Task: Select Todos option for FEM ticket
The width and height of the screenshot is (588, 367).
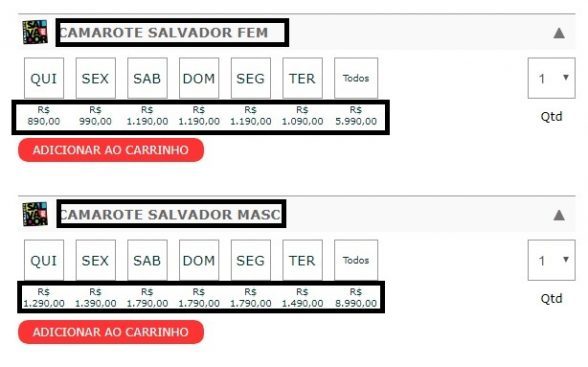Action: pos(356,78)
